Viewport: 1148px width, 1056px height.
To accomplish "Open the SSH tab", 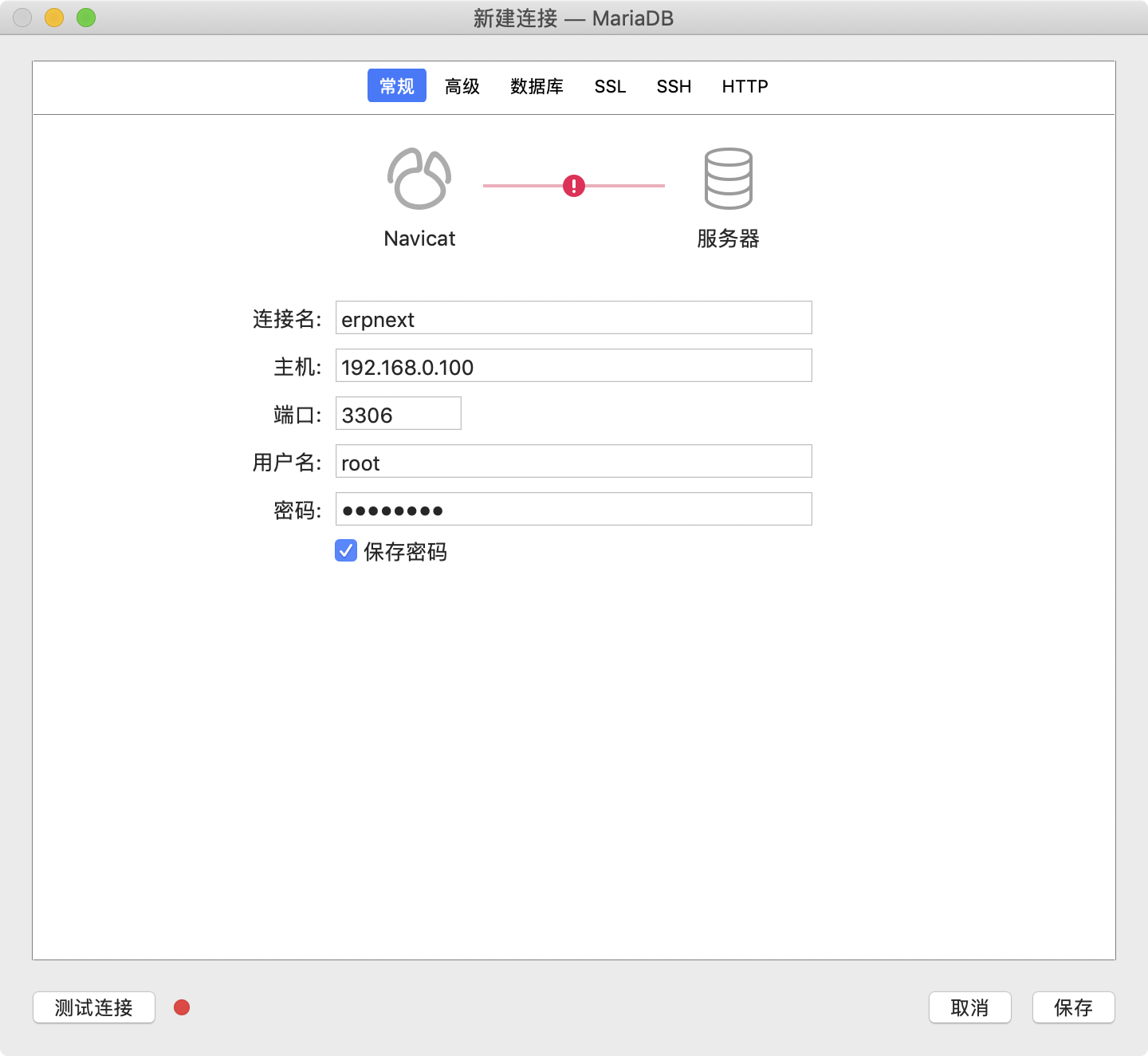I will click(674, 86).
